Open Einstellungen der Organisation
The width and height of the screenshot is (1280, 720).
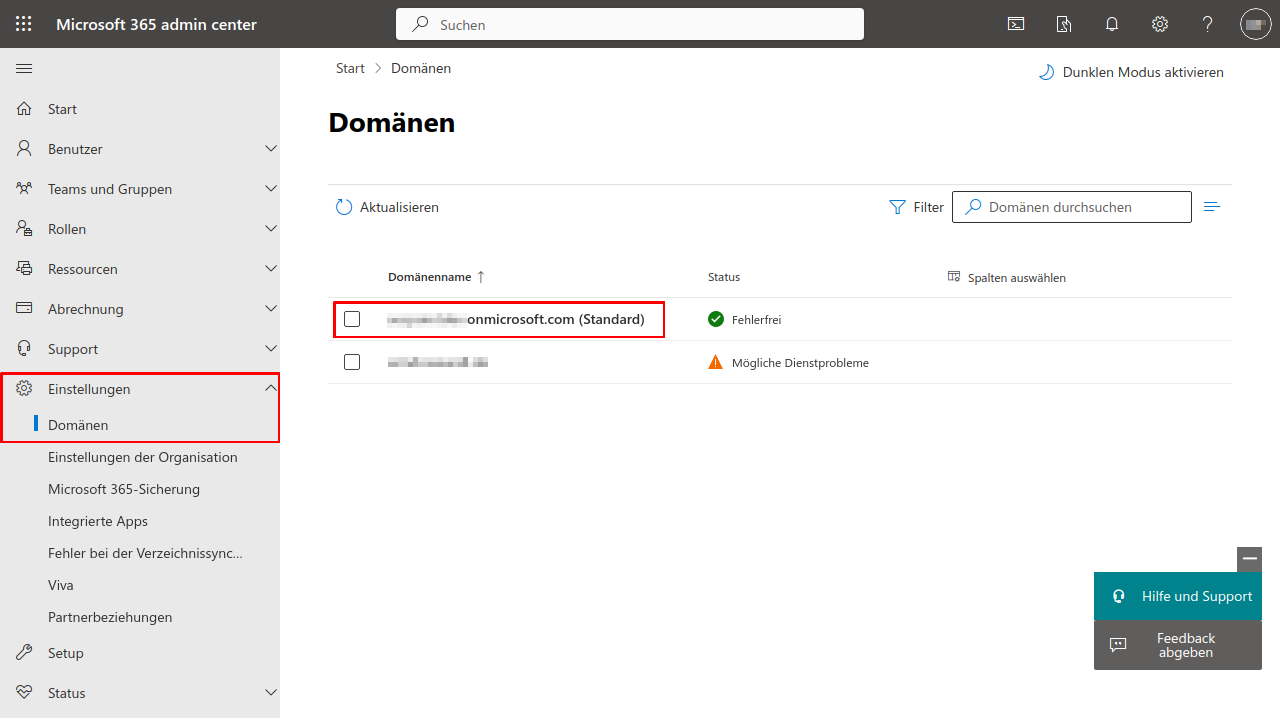[143, 457]
